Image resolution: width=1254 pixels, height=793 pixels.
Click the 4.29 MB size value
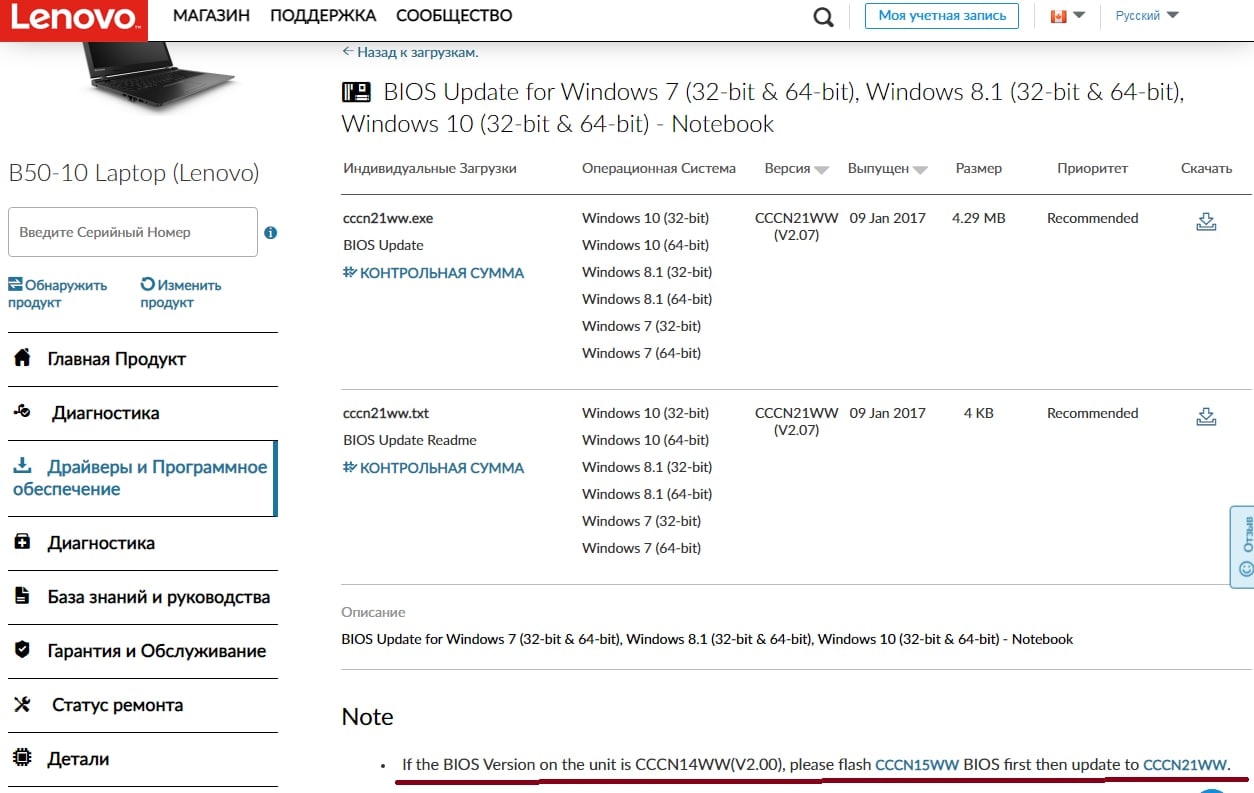(x=979, y=218)
